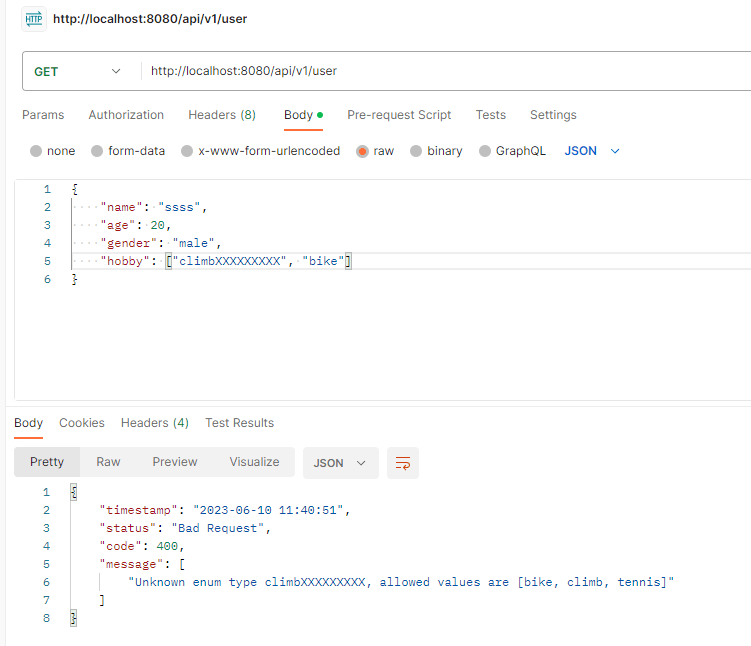Choose the GraphQL body type radio

[x=485, y=151]
